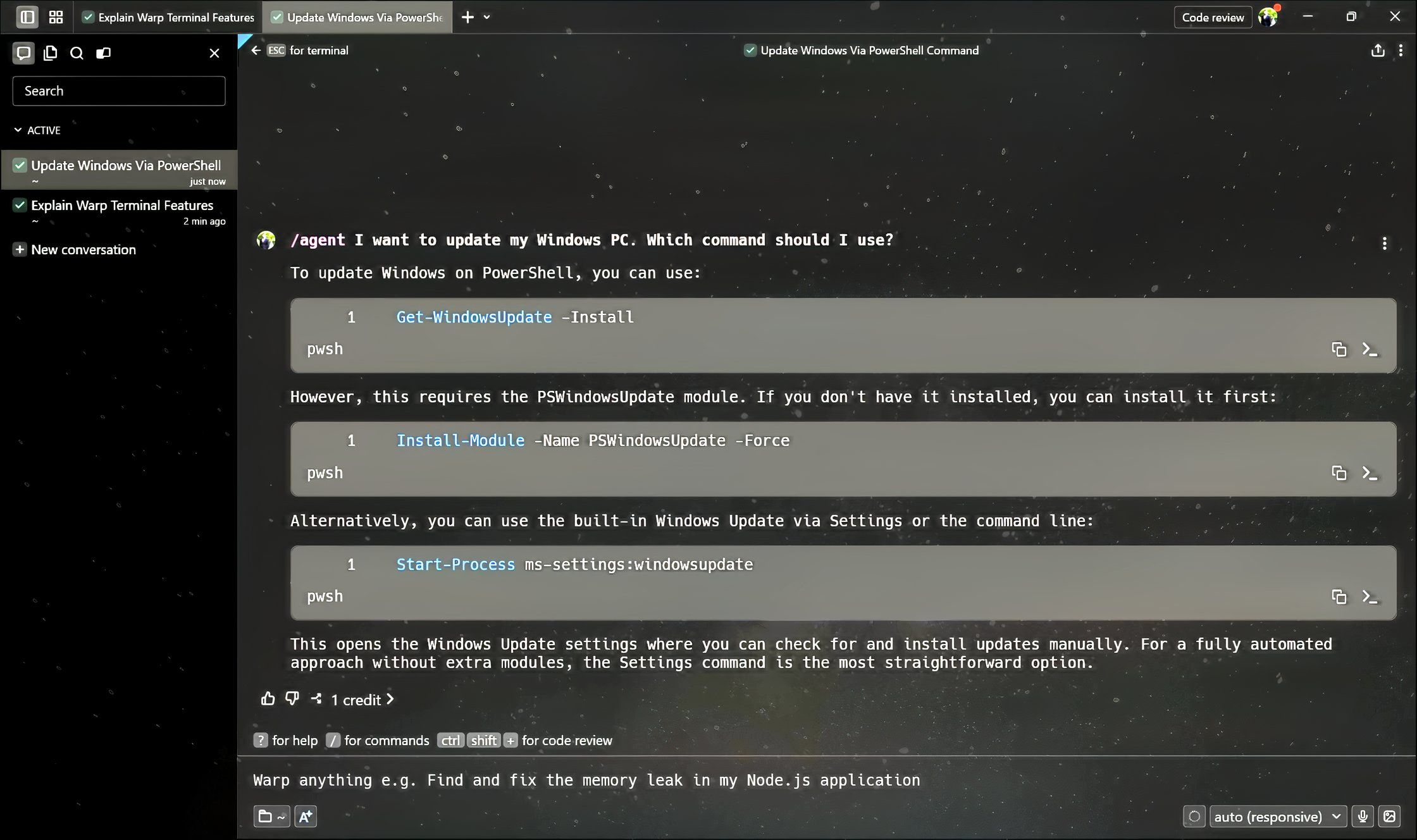Run Start-Process command in terminal

click(x=1370, y=596)
